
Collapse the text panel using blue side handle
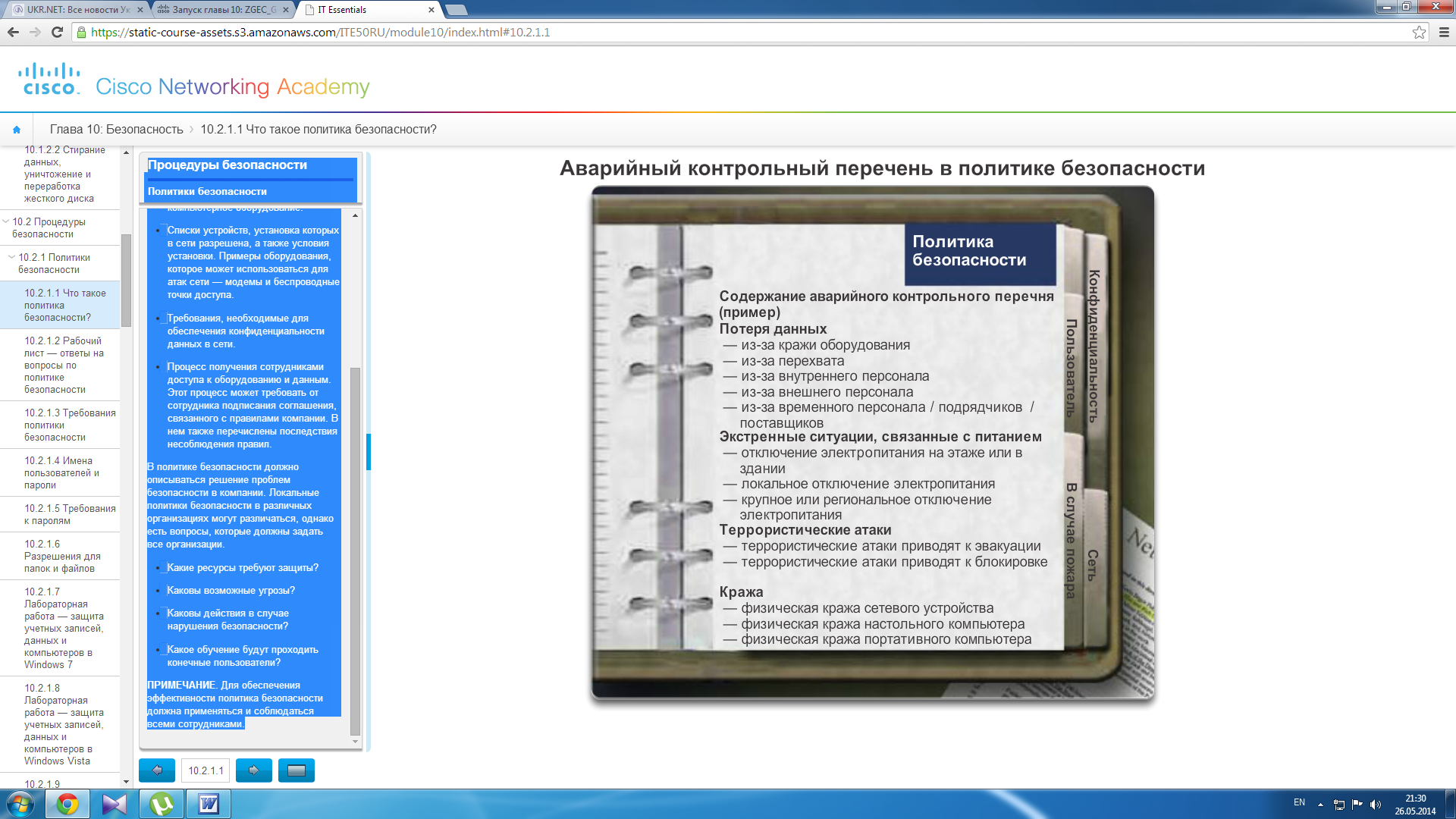click(x=369, y=452)
